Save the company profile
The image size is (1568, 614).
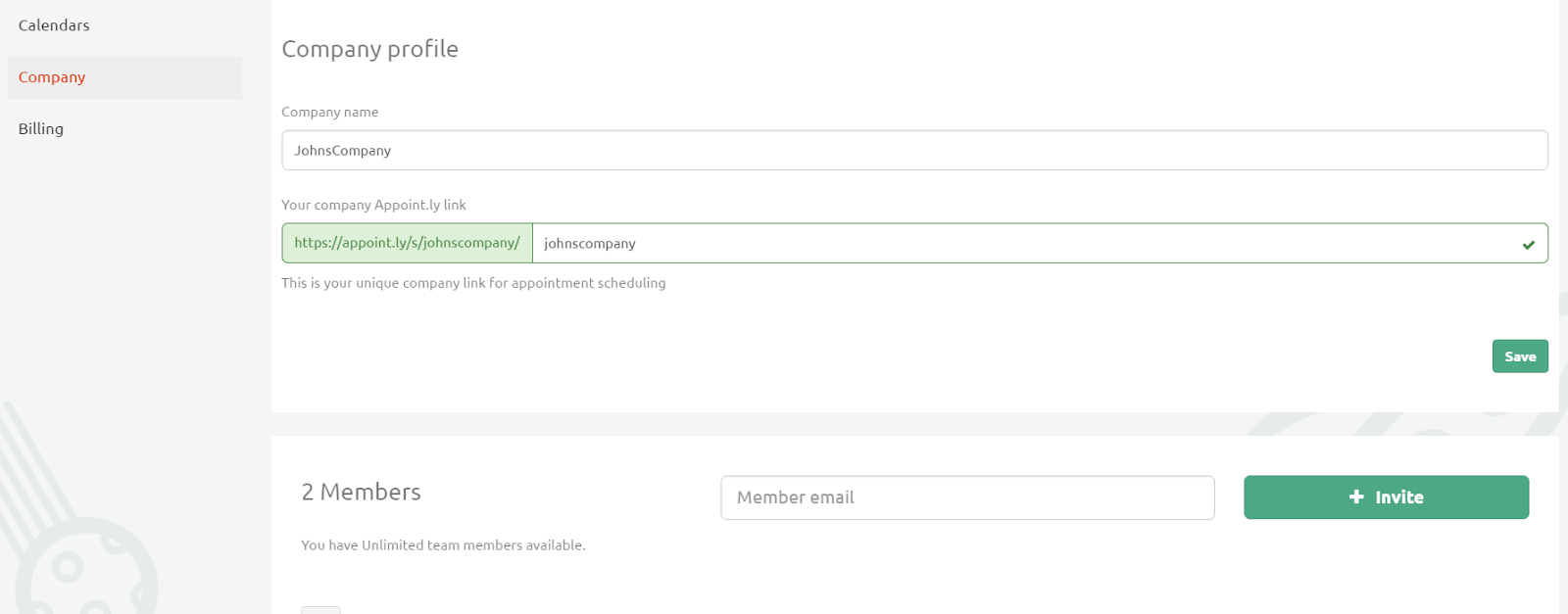pos(1519,356)
